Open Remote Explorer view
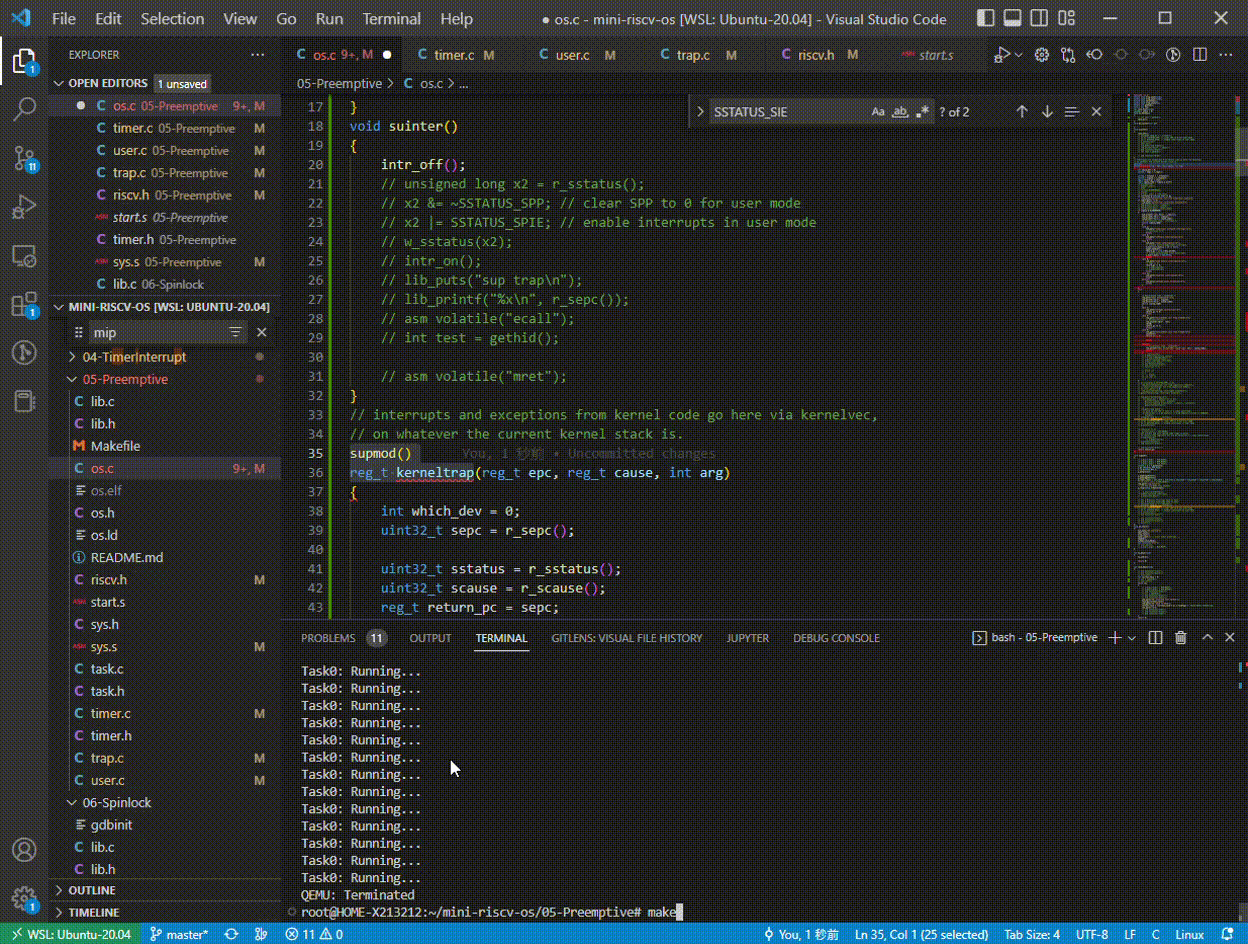The width and height of the screenshot is (1248, 944). coord(24,255)
